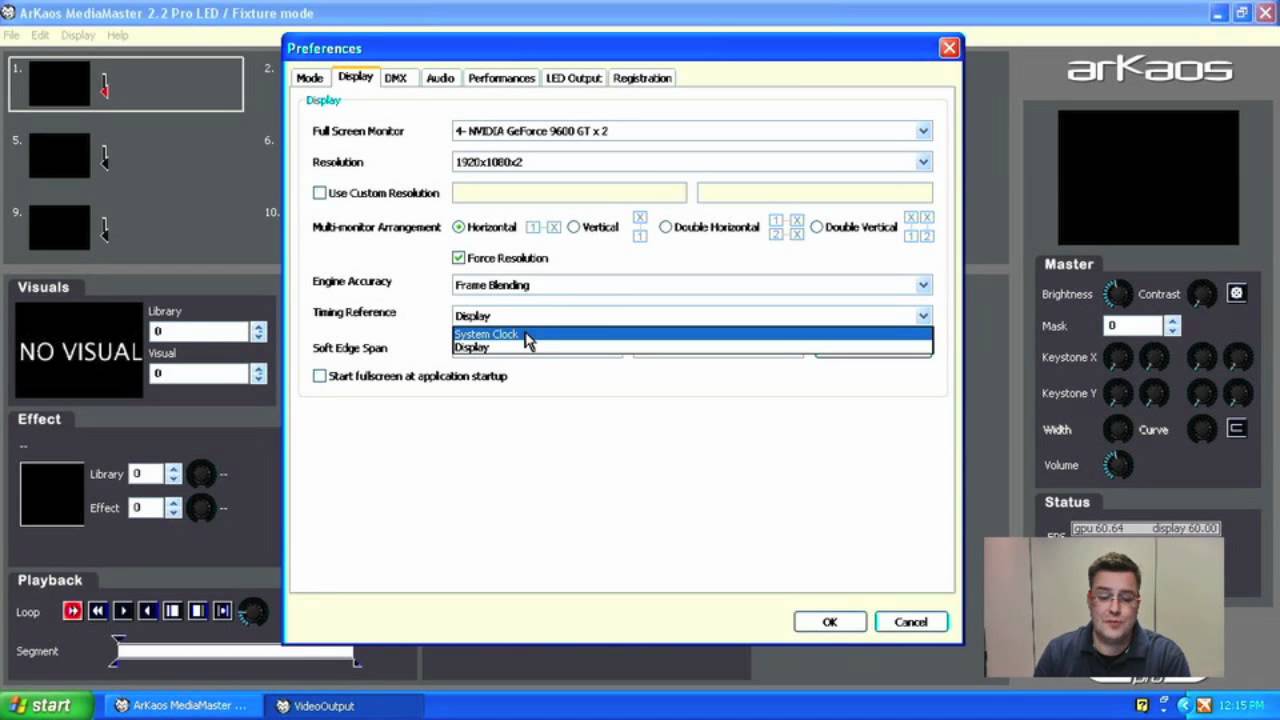Image resolution: width=1280 pixels, height=720 pixels.
Task: Enable Use Custom Resolution checkbox
Action: [319, 193]
